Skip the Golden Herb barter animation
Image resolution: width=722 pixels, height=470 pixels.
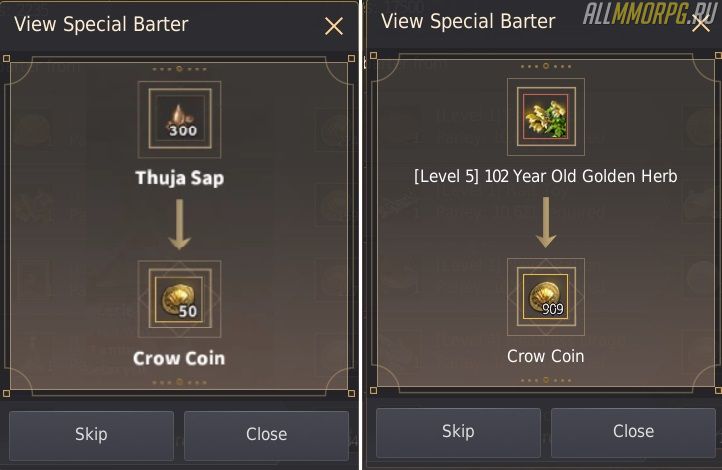(458, 431)
